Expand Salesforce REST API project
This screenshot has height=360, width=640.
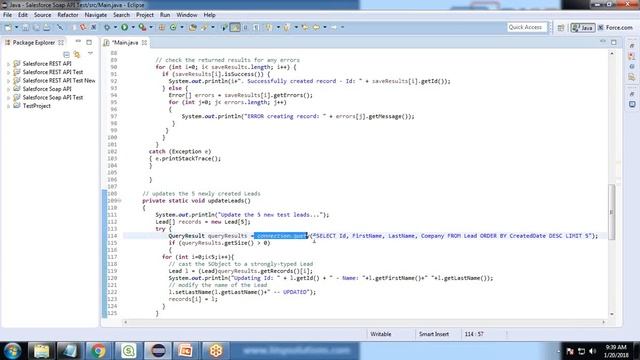(x=8, y=64)
